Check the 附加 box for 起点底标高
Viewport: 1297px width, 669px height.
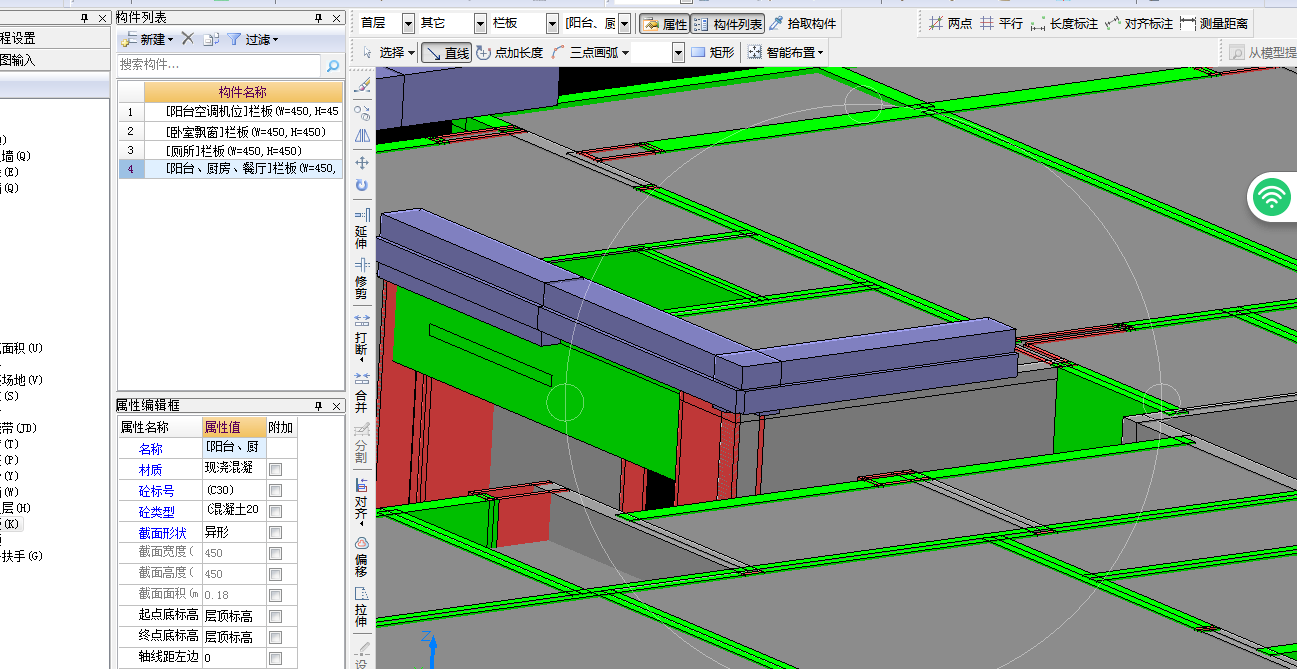coord(275,616)
